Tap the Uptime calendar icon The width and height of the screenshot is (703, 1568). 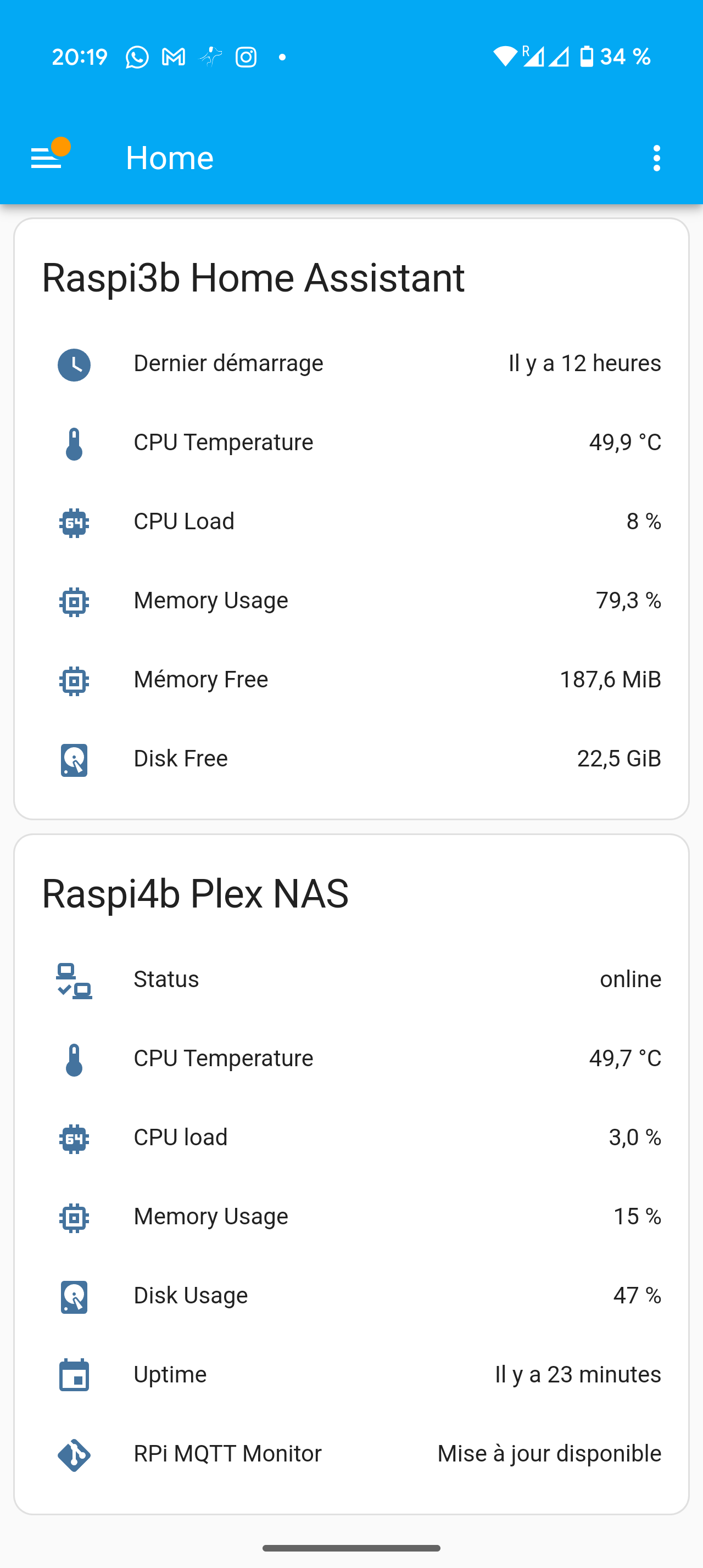point(74,1376)
